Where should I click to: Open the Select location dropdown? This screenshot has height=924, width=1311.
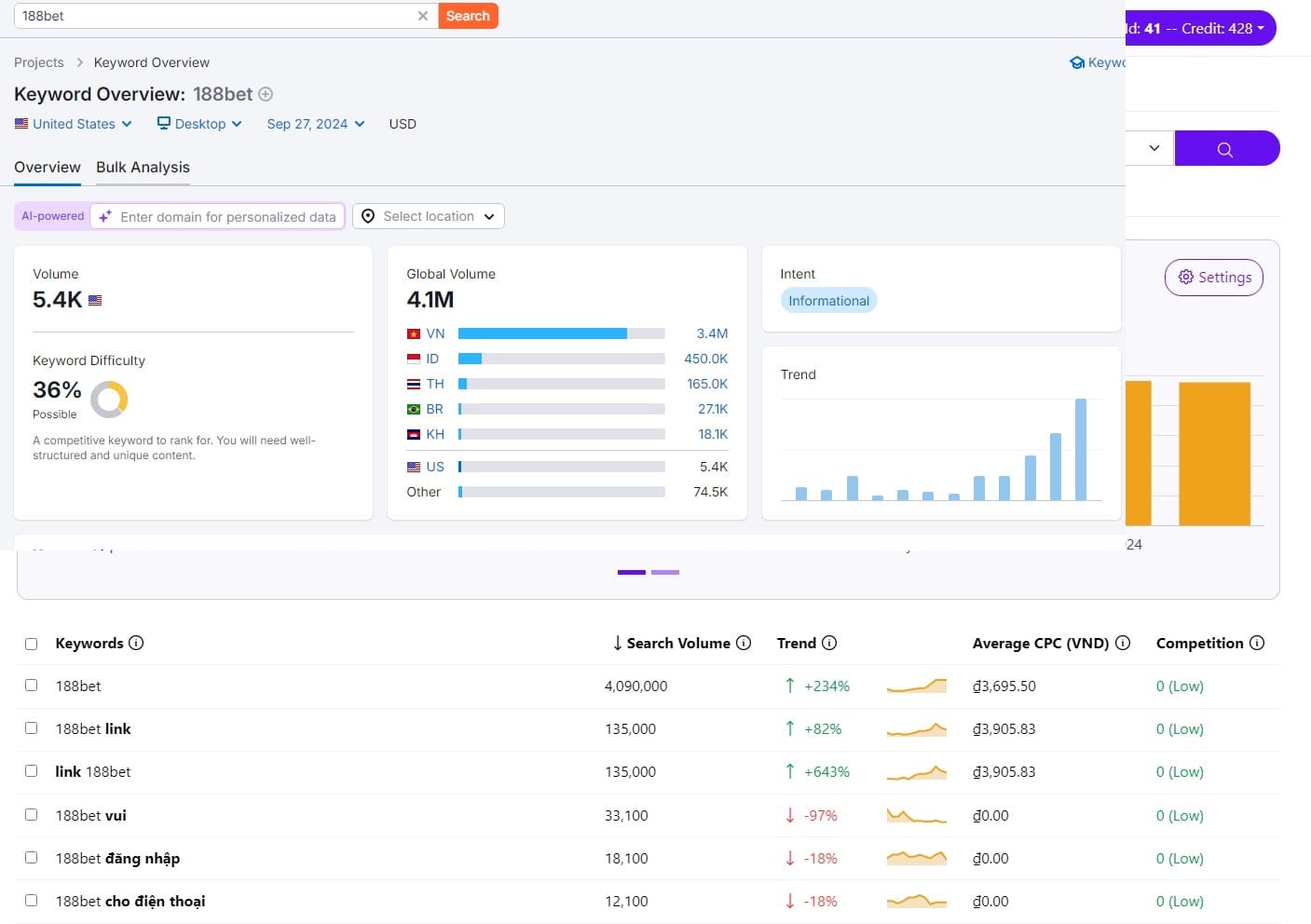429,216
